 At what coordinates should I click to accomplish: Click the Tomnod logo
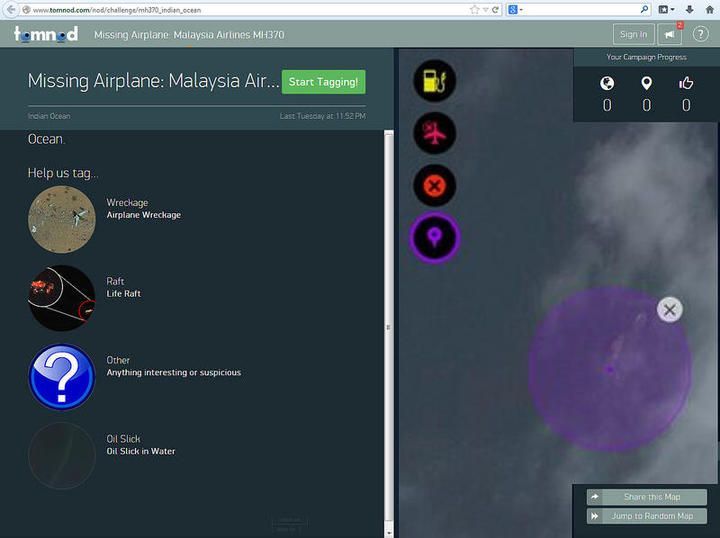pyautogui.click(x=46, y=34)
